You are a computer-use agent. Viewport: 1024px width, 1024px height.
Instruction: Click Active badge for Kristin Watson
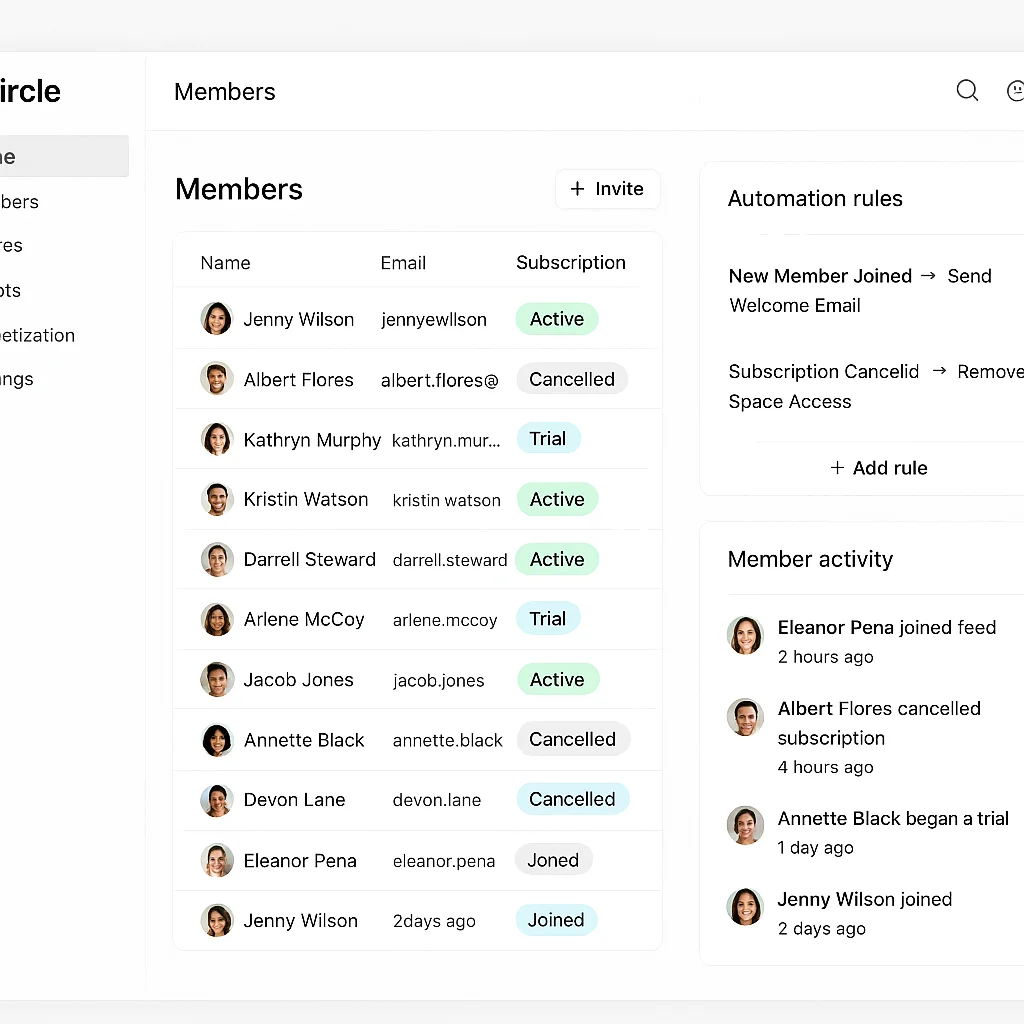[x=557, y=499]
